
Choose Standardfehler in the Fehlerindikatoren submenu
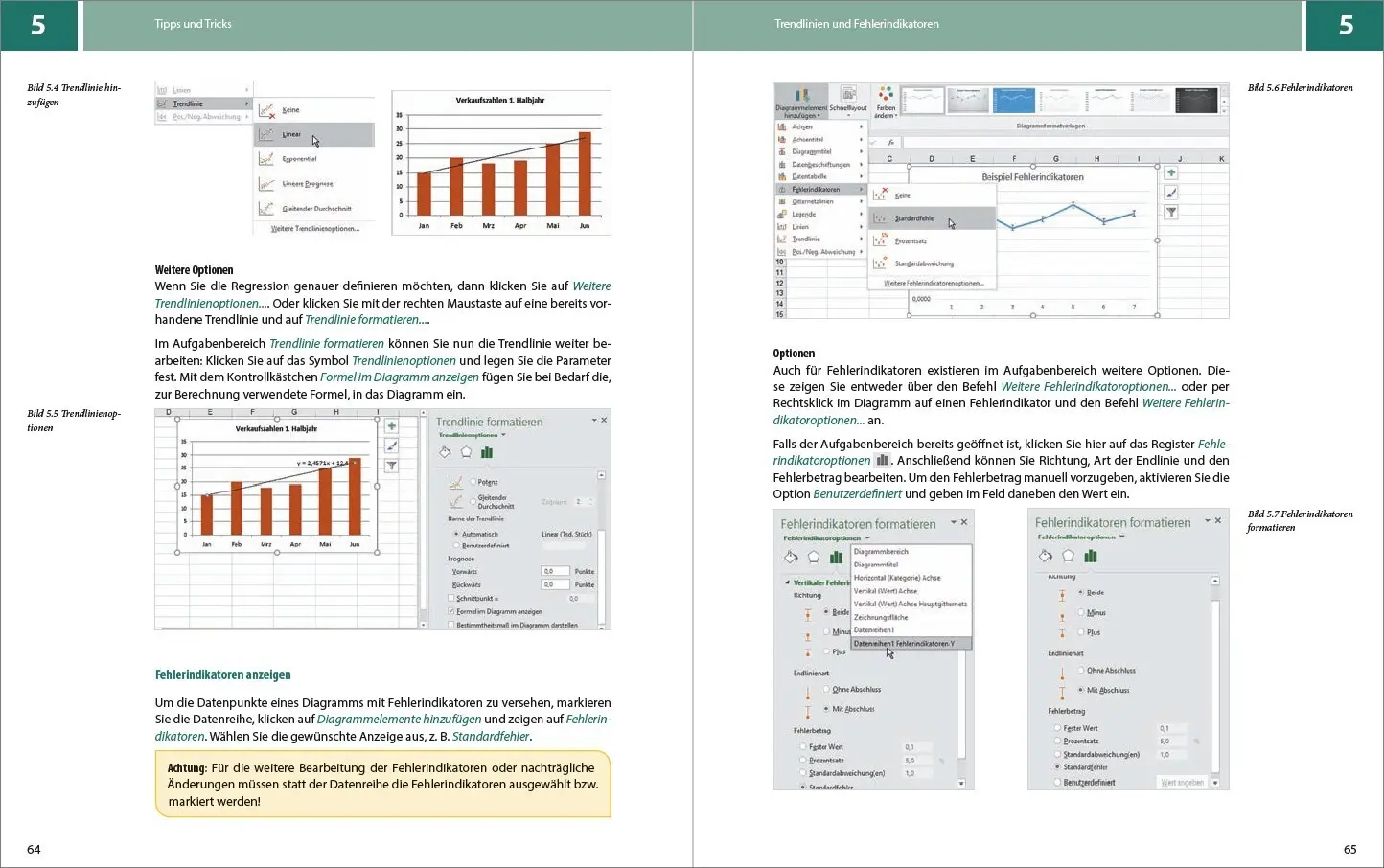[x=933, y=218]
